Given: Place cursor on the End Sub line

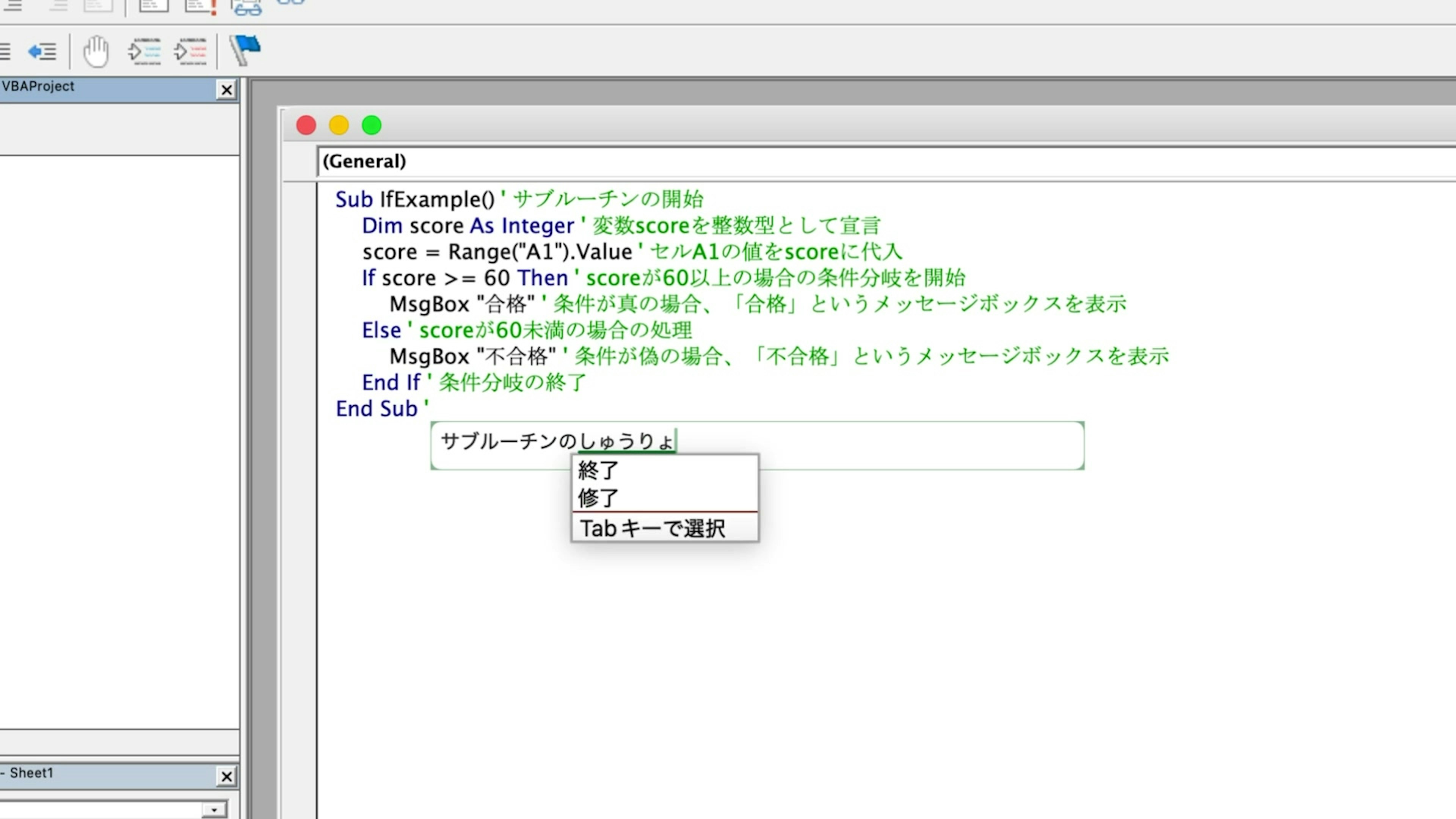Looking at the screenshot, I should [x=377, y=409].
